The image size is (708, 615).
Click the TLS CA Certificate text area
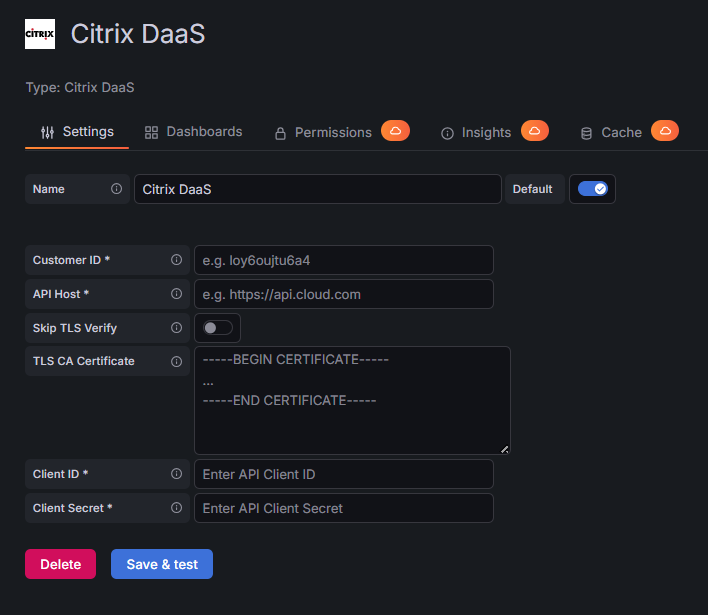click(x=353, y=401)
